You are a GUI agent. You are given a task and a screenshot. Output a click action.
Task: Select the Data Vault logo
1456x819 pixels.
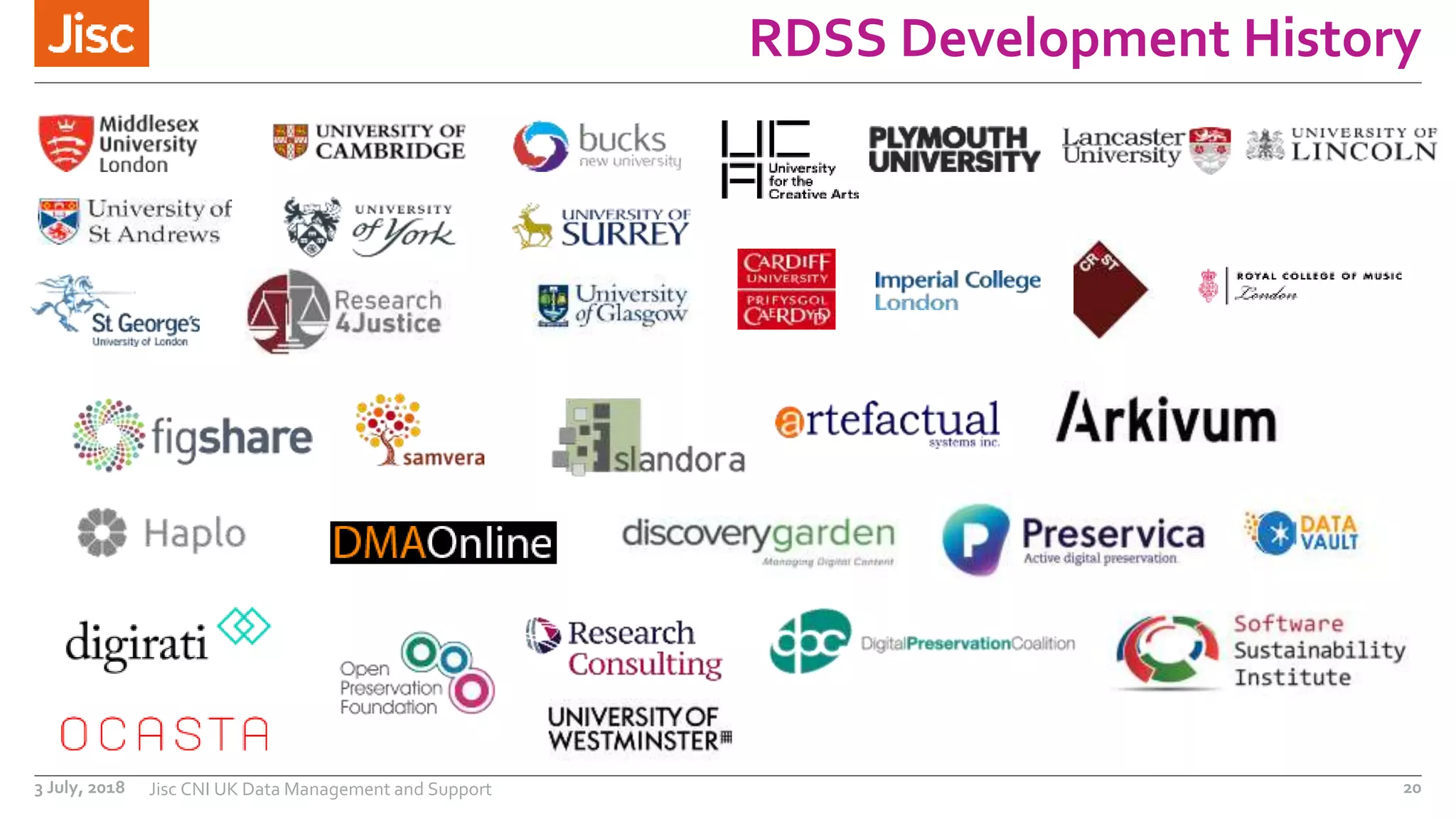pos(1301,532)
